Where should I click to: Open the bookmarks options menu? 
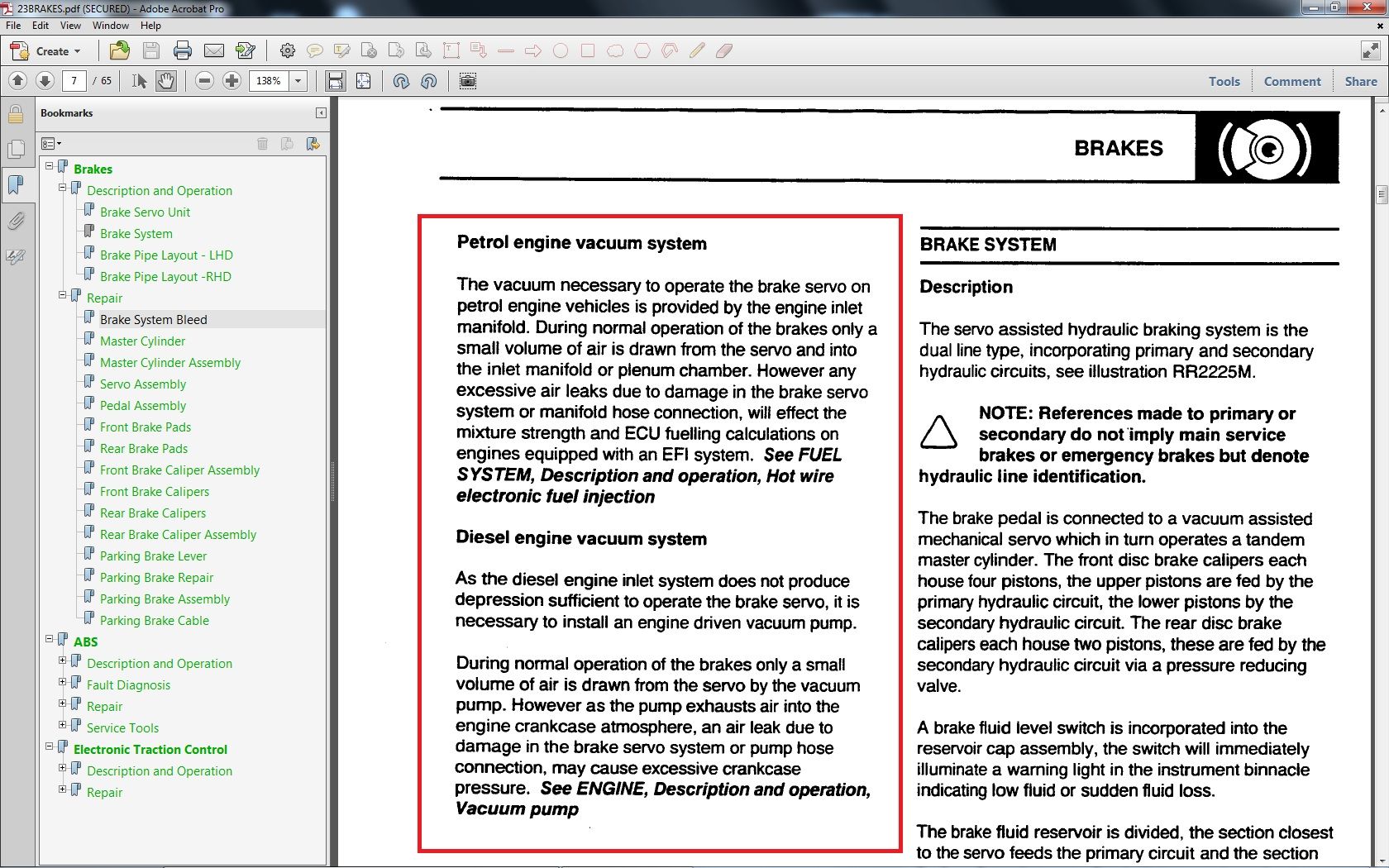pyautogui.click(x=52, y=144)
